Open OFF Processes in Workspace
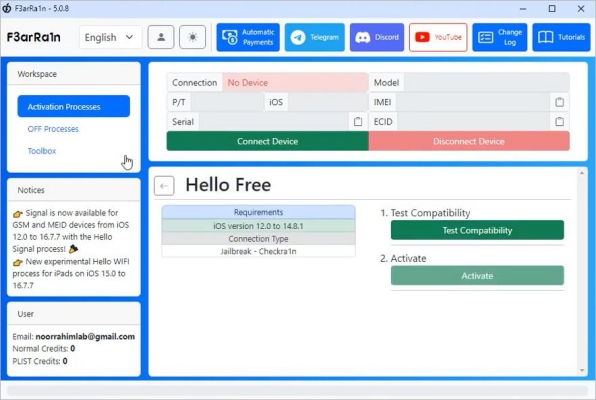 (53, 129)
